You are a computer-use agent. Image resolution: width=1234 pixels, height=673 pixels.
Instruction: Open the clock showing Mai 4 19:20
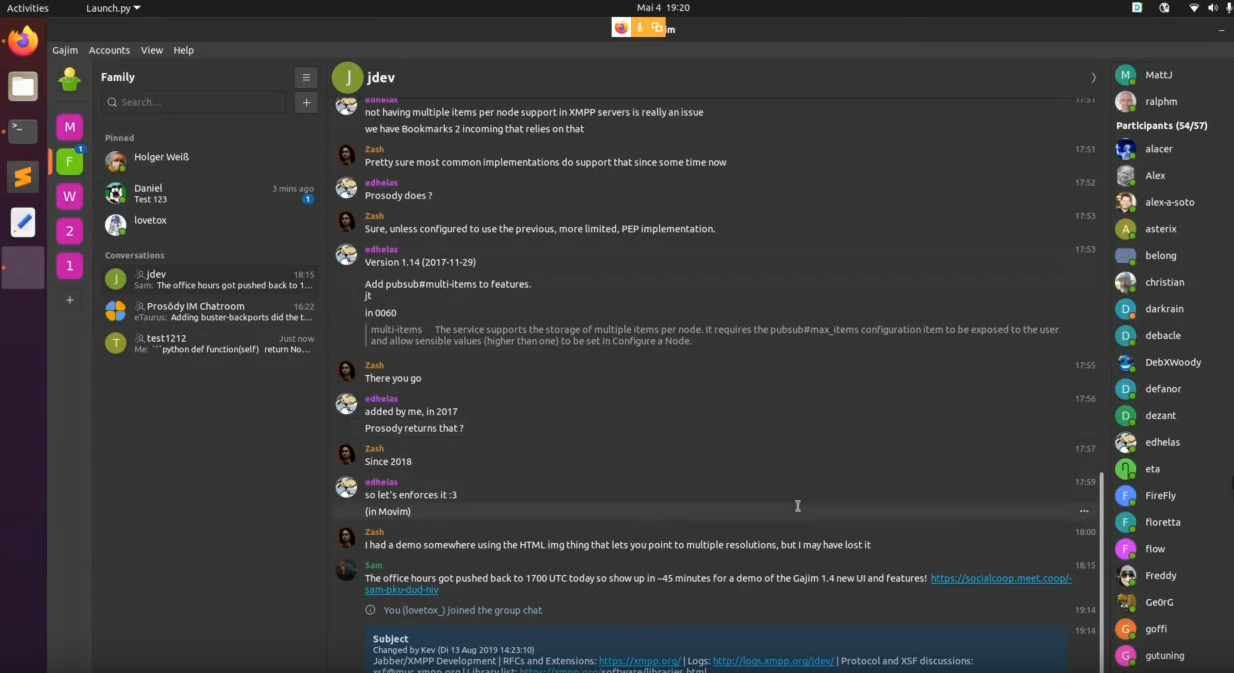click(663, 8)
